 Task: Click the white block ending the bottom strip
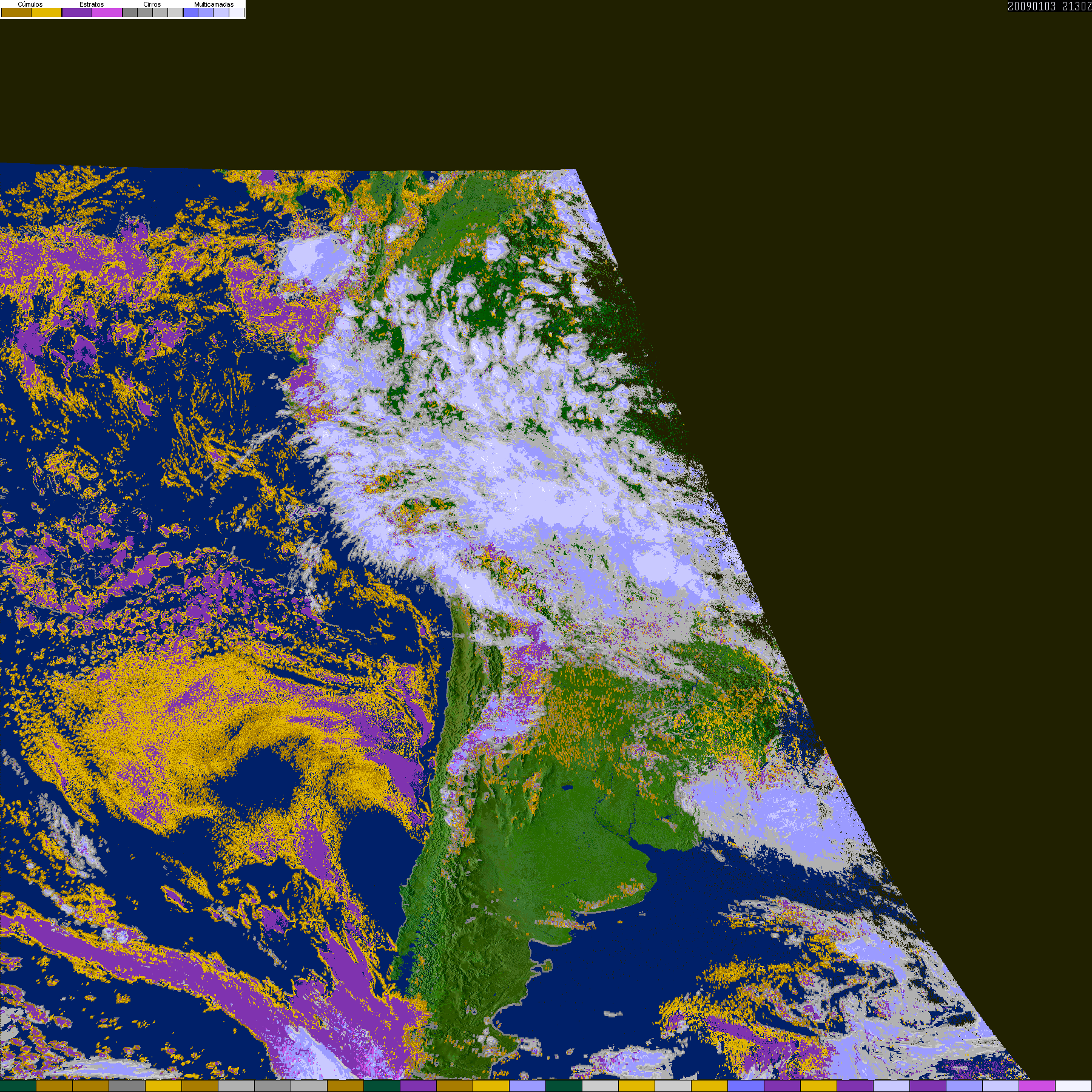coord(1073,1086)
